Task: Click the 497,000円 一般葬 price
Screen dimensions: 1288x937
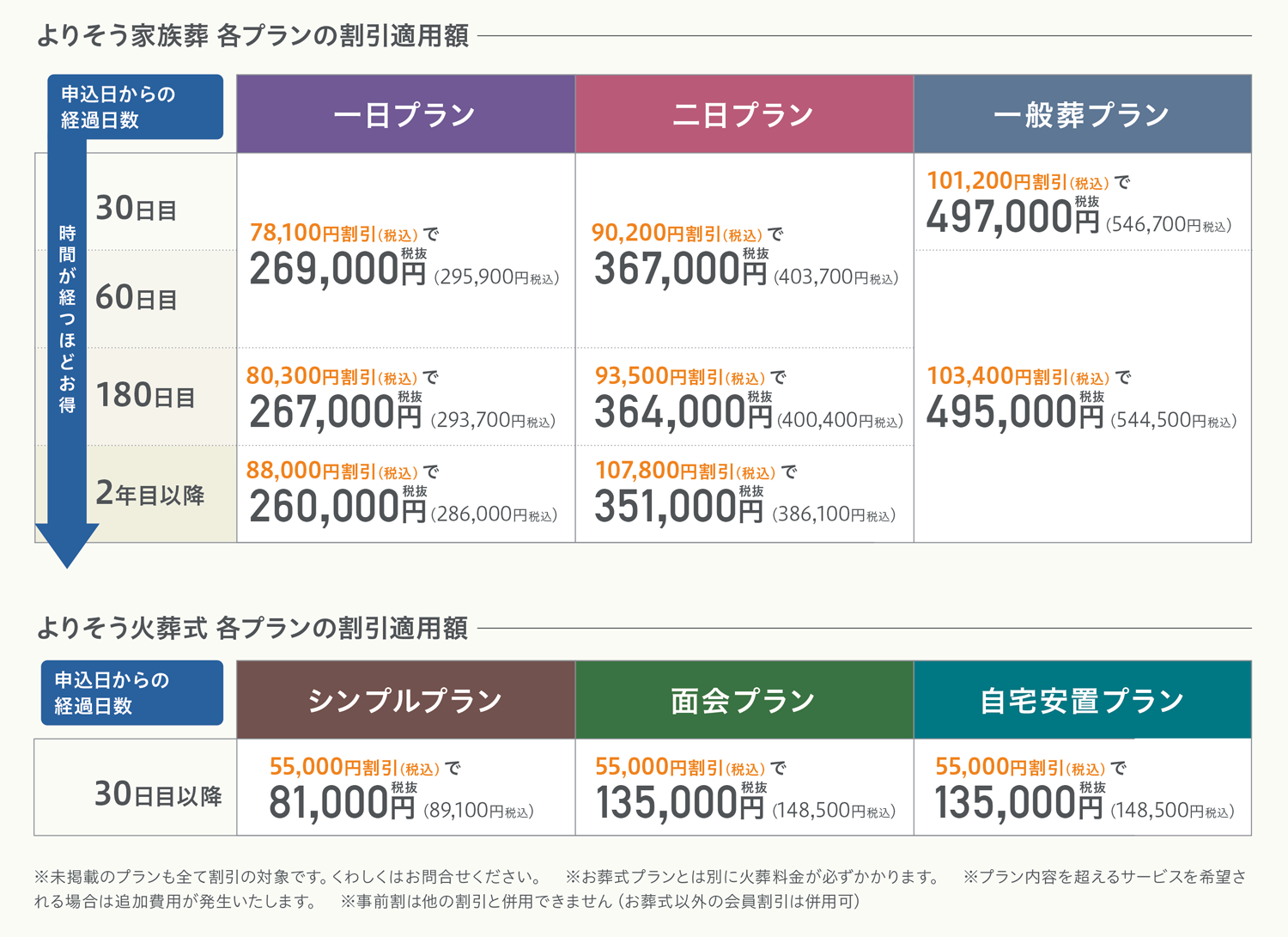Action: [1012, 216]
